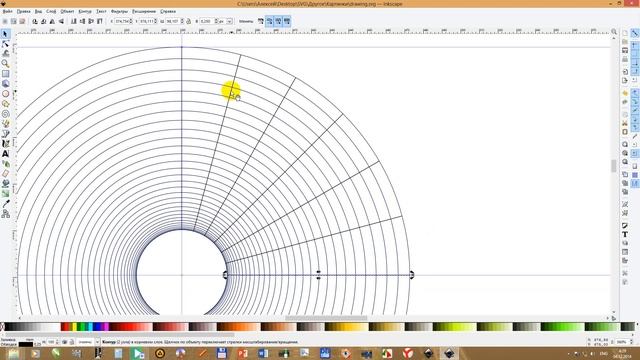Select the Eraser tool
Viewport: 640px width, 360px height.
click(5, 174)
